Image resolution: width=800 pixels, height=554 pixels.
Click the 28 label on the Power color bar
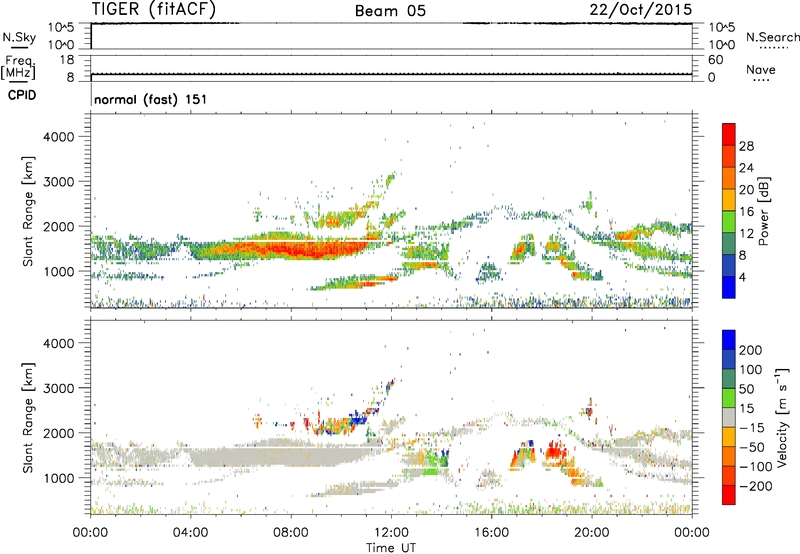746,146
